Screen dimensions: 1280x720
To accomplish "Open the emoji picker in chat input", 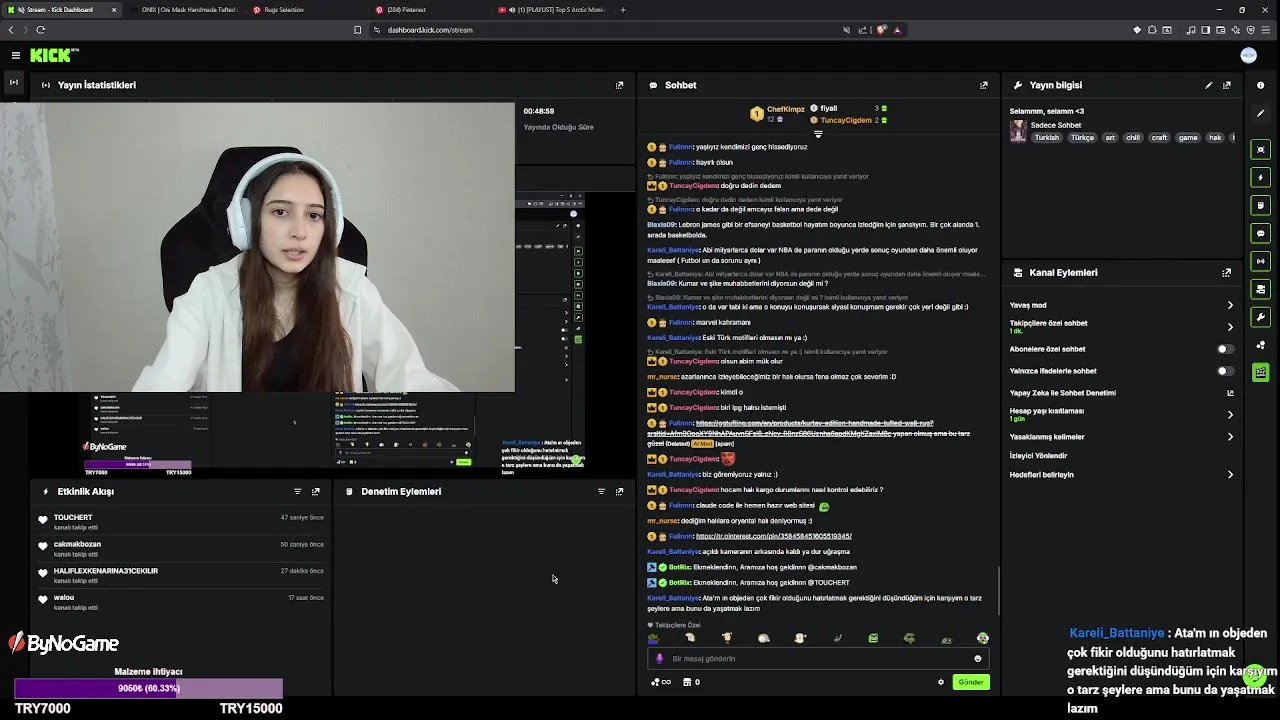I will pos(978,658).
